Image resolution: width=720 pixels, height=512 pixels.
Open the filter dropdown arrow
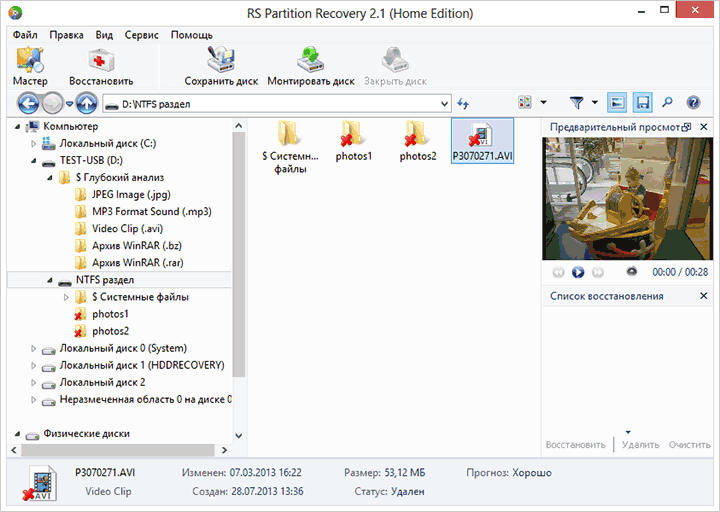click(594, 103)
